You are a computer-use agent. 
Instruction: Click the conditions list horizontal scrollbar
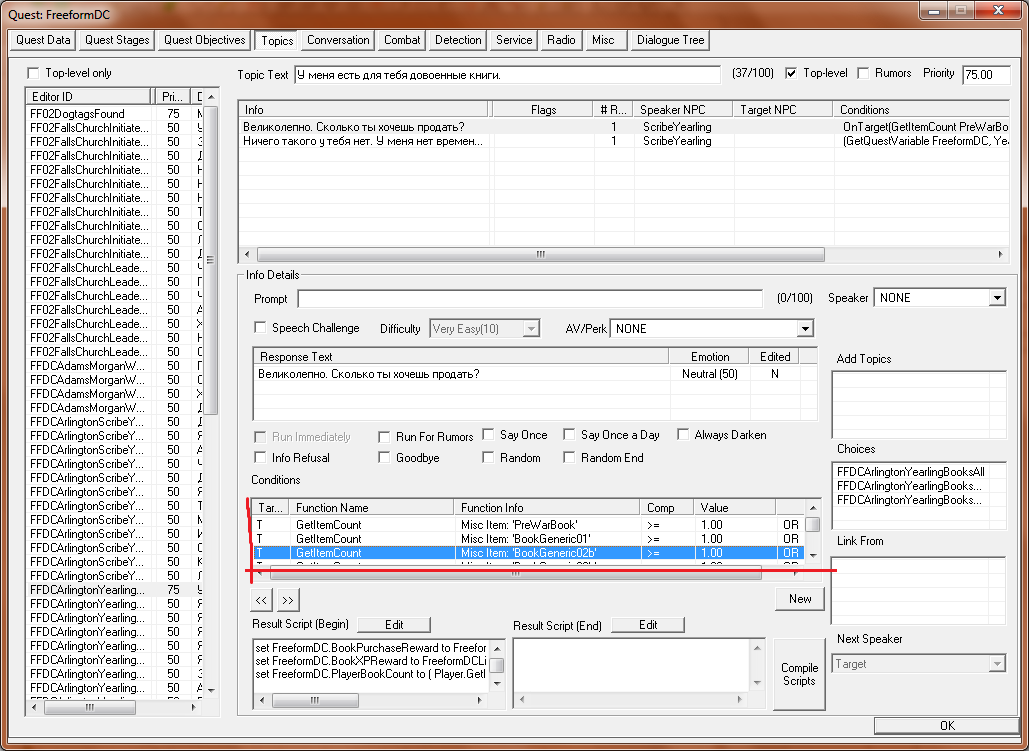(x=515, y=574)
